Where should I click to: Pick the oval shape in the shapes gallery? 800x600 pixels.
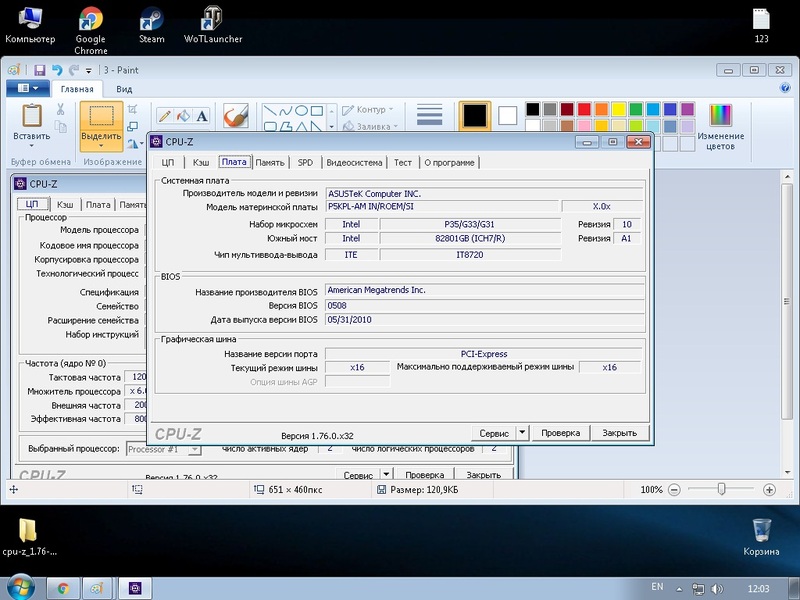(301, 110)
